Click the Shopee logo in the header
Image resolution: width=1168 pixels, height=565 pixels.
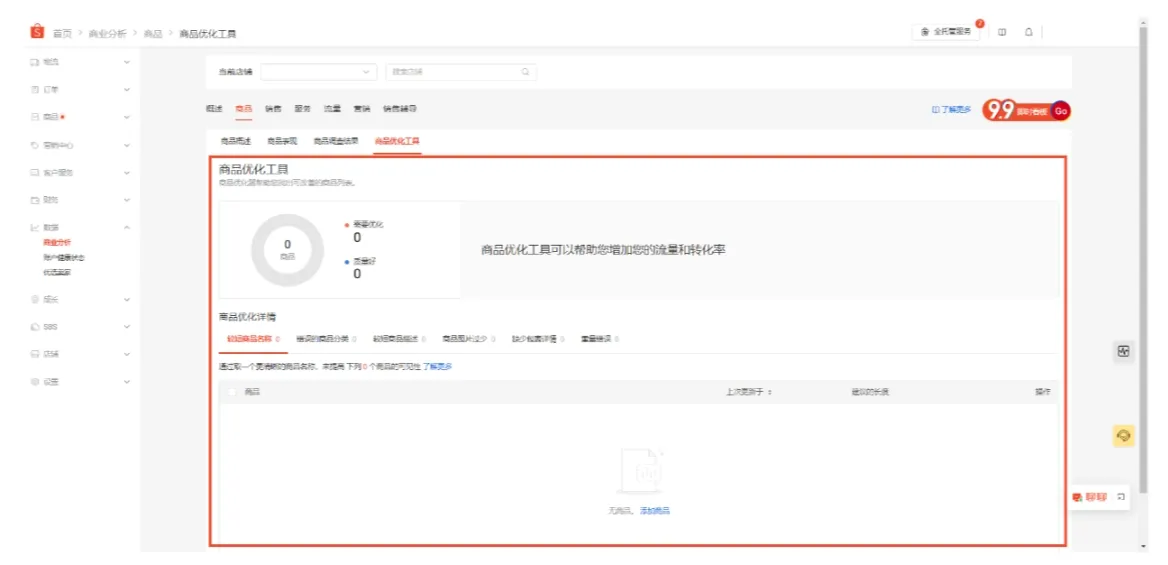37,32
